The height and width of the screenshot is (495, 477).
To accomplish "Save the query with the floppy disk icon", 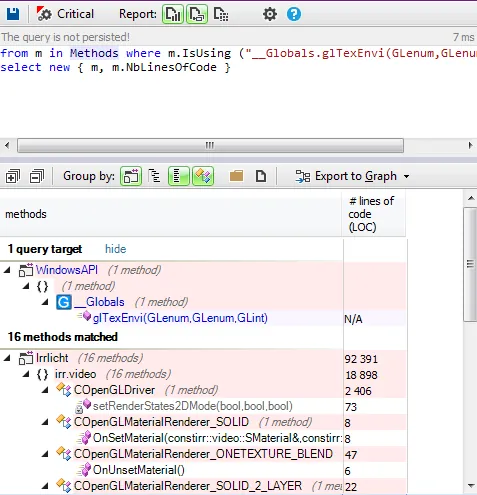I will pos(13,14).
